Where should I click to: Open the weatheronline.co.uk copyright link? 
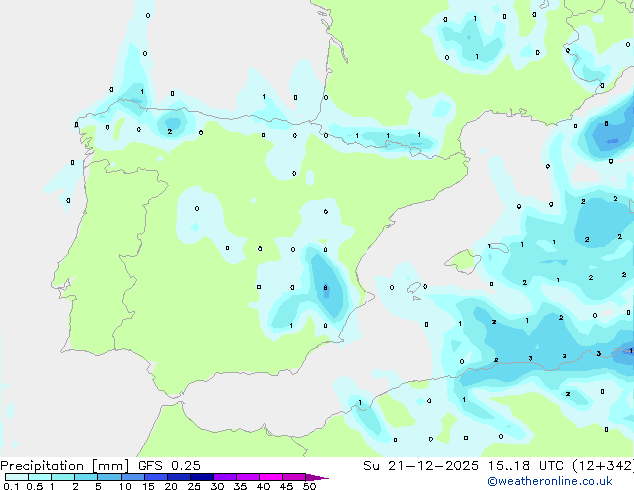[x=550, y=481]
